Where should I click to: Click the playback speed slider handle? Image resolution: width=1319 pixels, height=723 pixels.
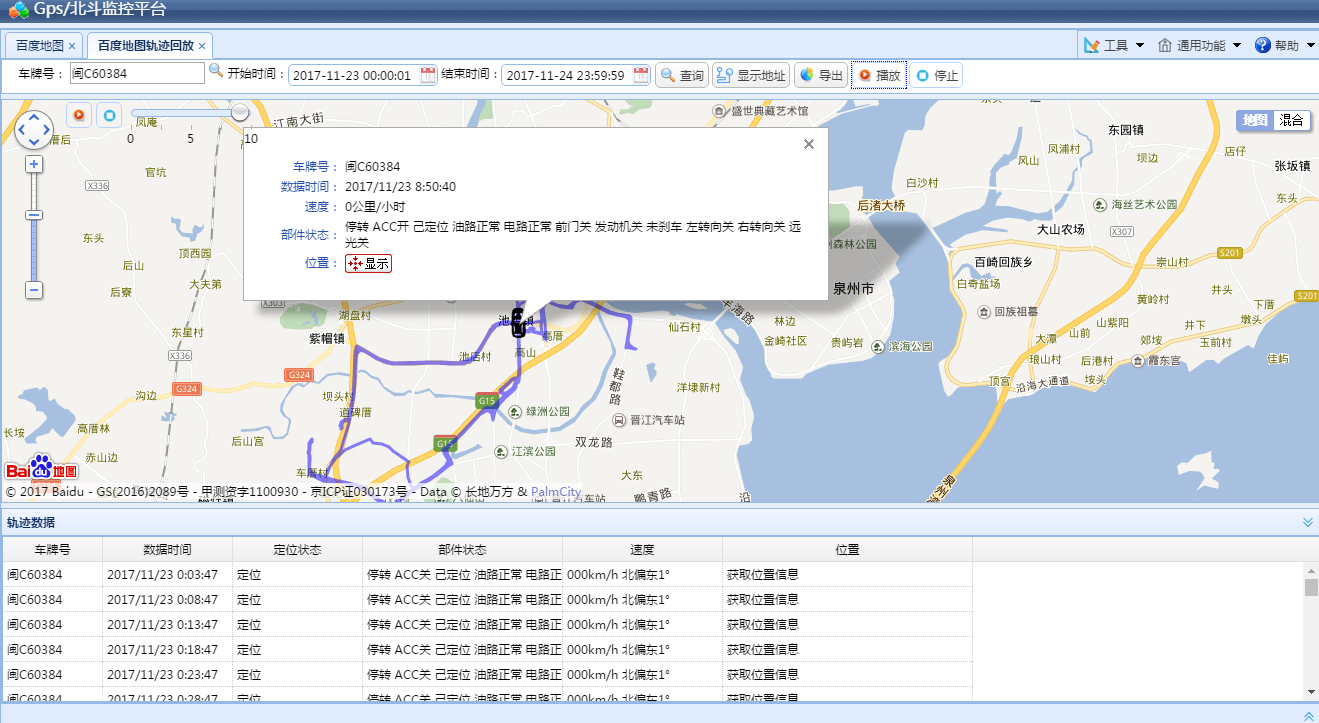coord(240,112)
